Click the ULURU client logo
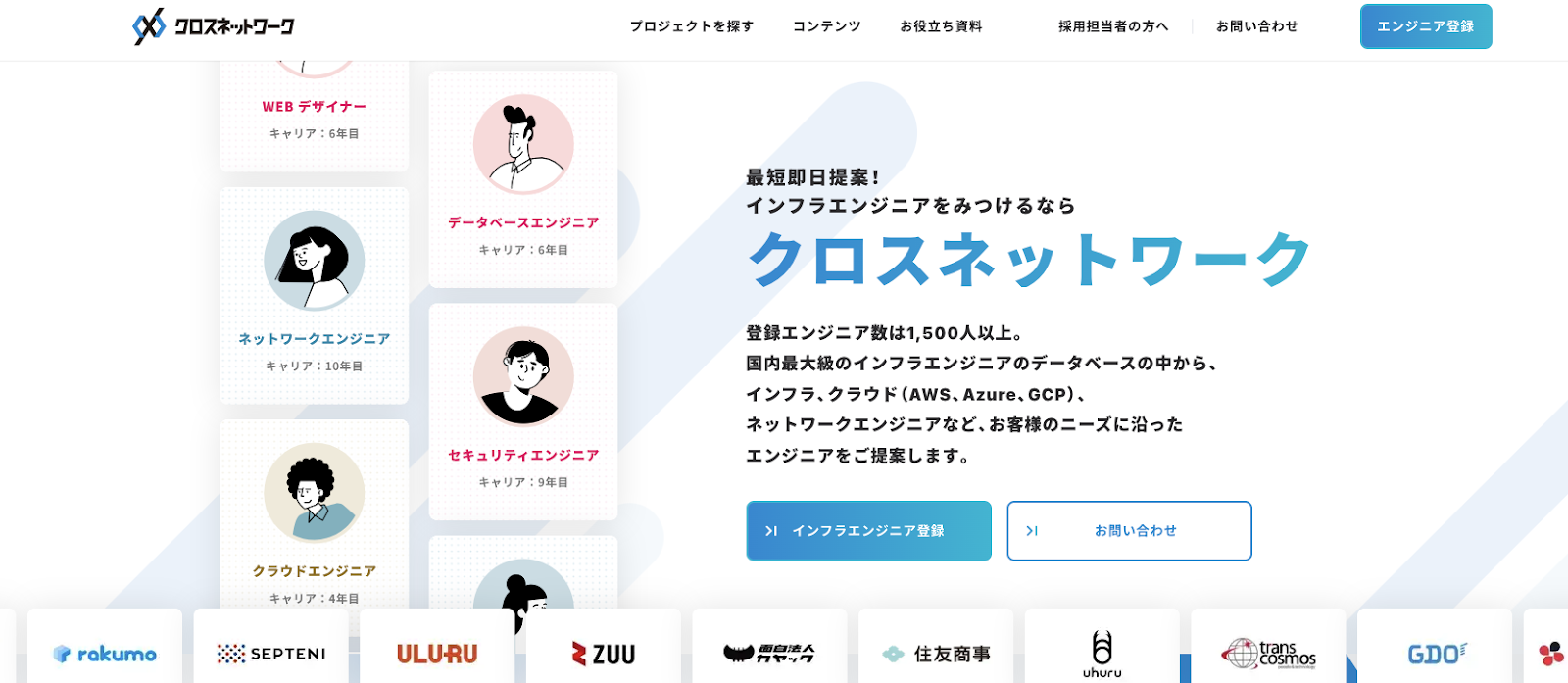Viewport: 1568px width, 683px height. 437,654
